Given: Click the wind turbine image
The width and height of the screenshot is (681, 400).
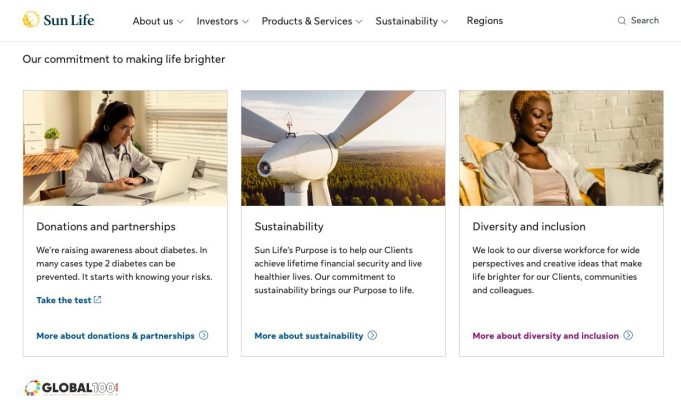Looking at the screenshot, I should coord(343,148).
